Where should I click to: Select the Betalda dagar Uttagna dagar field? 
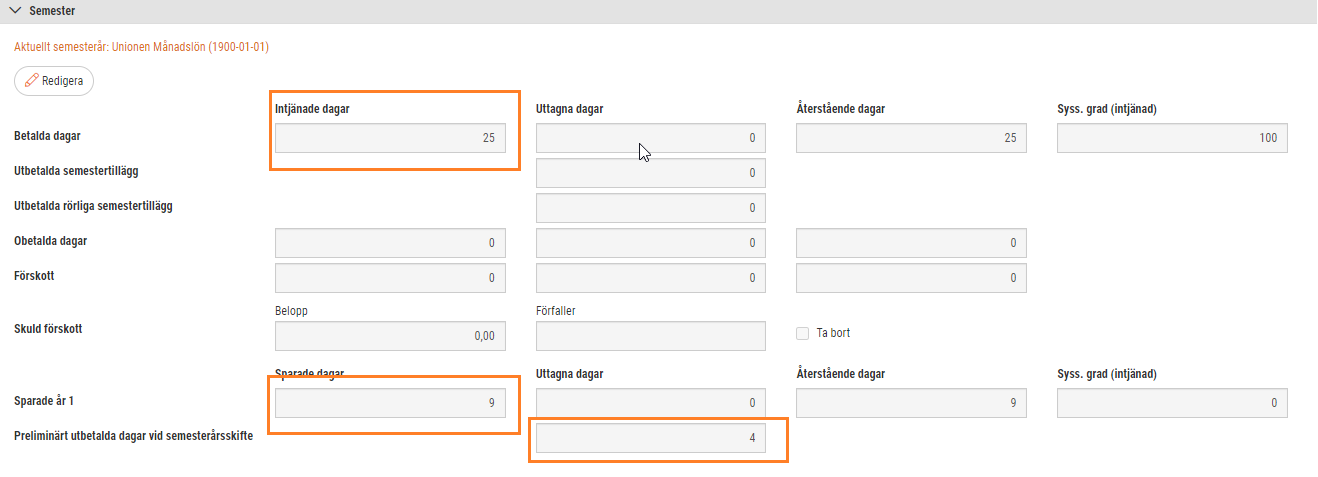pos(651,138)
